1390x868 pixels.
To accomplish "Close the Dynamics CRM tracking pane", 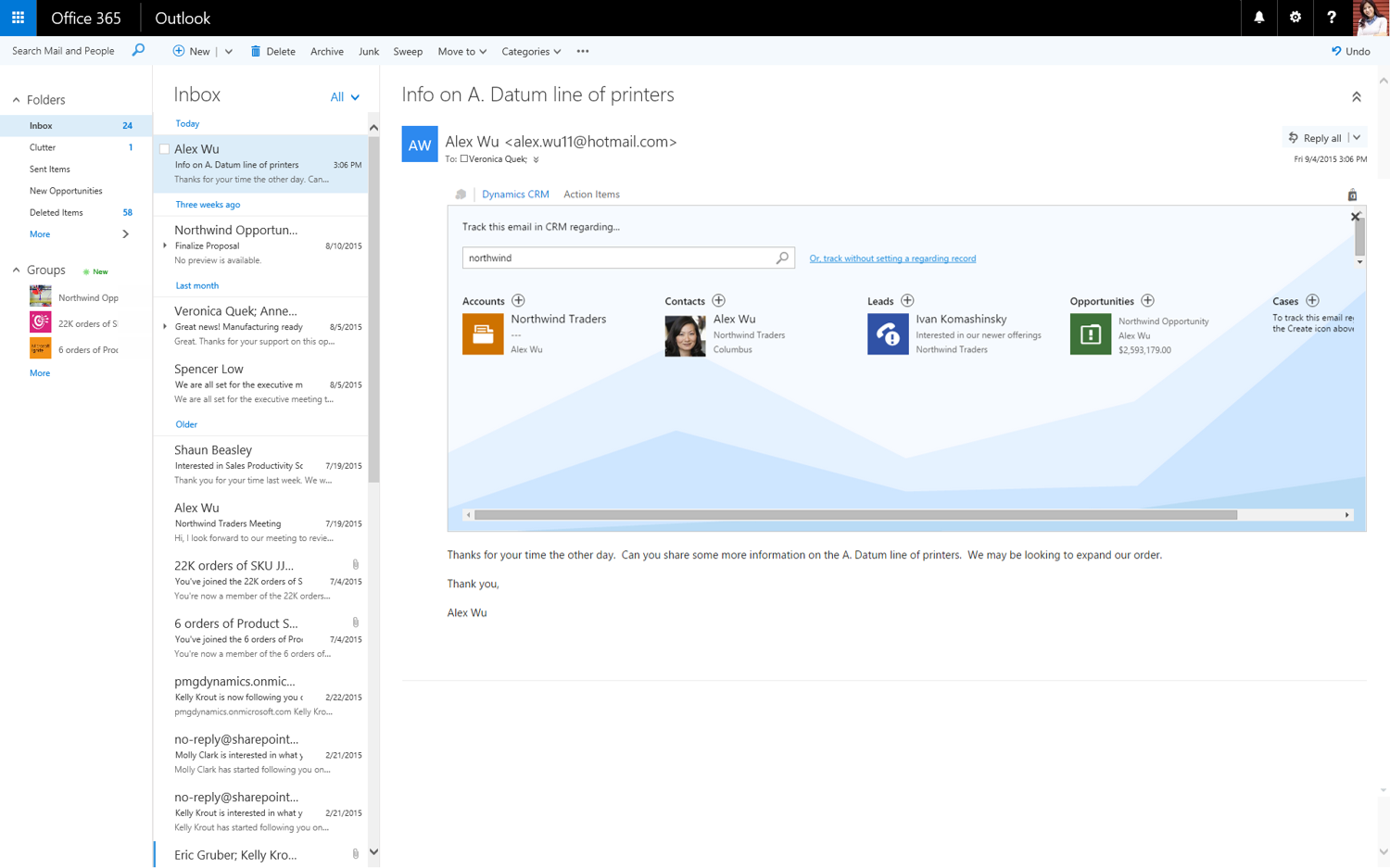I will [x=1355, y=217].
